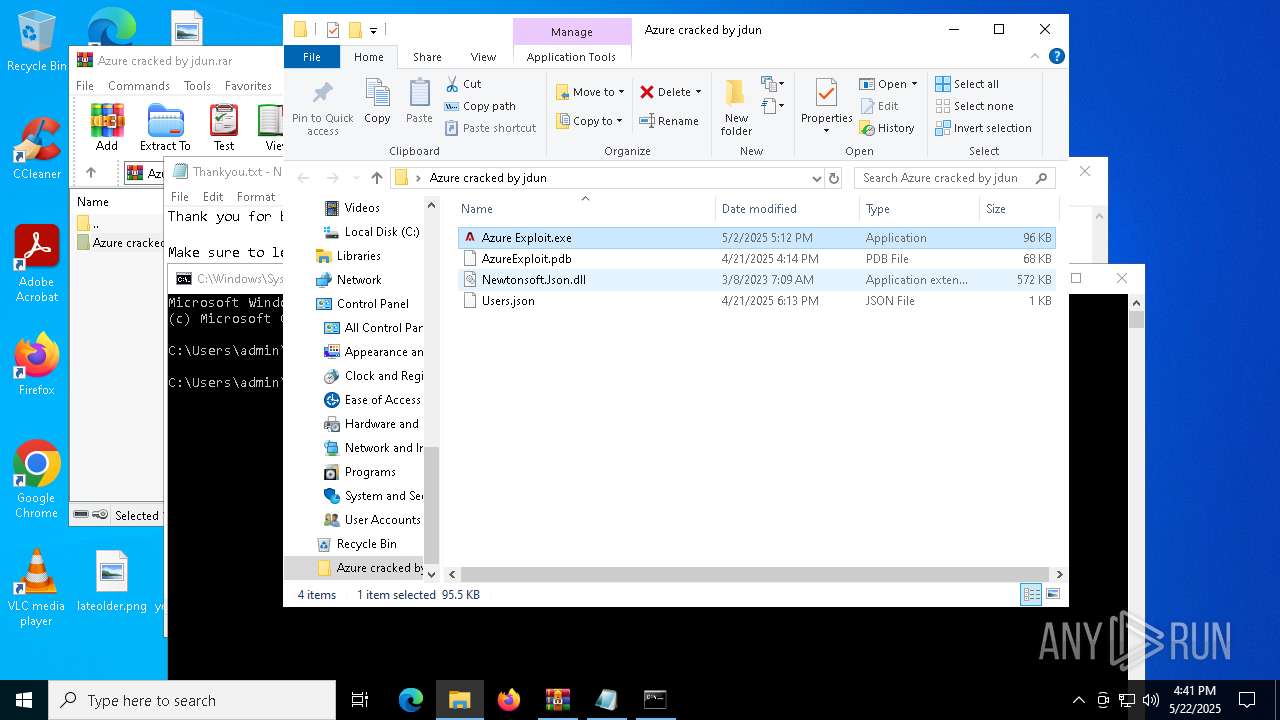Open Properties in ribbon
1280x720 pixels.
pyautogui.click(x=826, y=108)
